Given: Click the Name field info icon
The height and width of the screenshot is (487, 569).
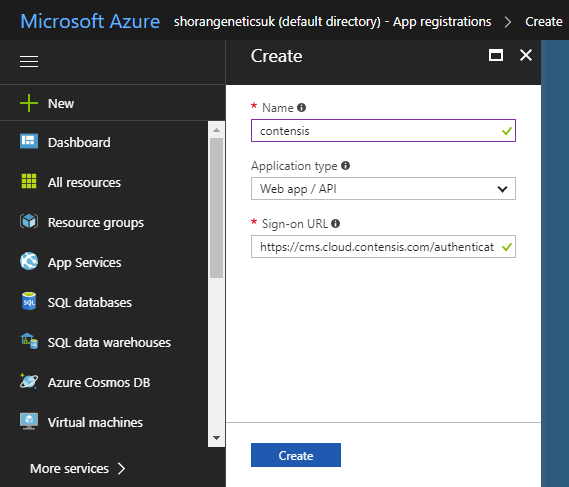Looking at the screenshot, I should coord(301,107).
